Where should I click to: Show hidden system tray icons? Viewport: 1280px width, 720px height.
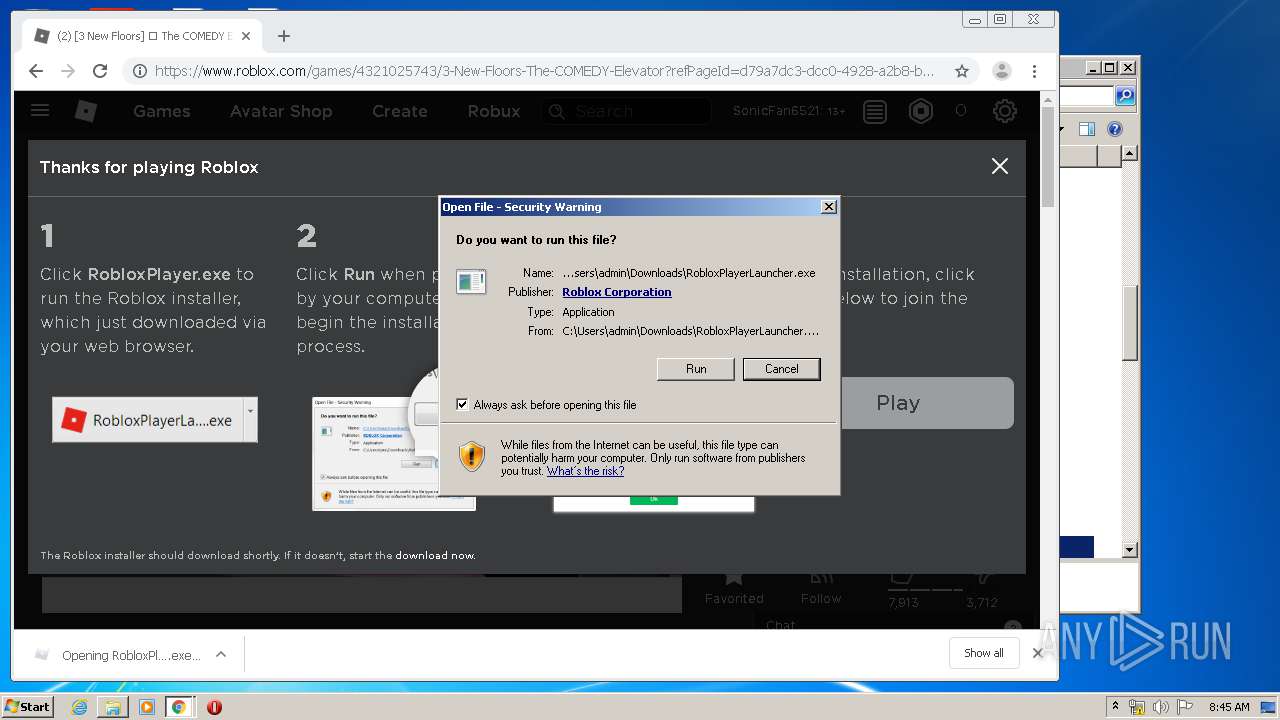pos(1115,706)
